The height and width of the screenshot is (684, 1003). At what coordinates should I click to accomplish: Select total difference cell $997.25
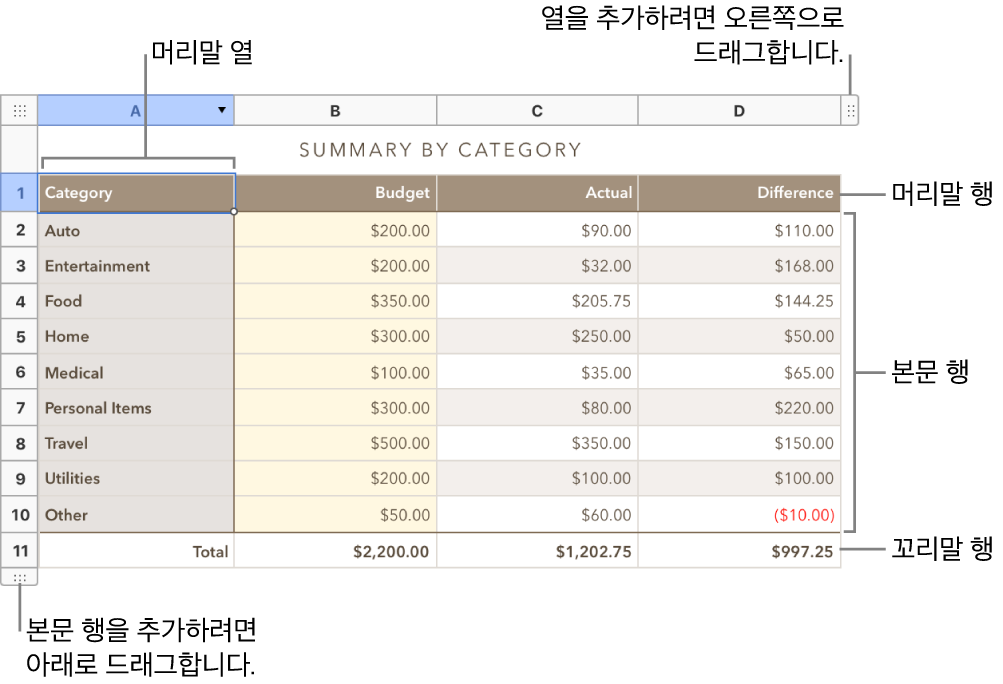pyautogui.click(x=739, y=551)
